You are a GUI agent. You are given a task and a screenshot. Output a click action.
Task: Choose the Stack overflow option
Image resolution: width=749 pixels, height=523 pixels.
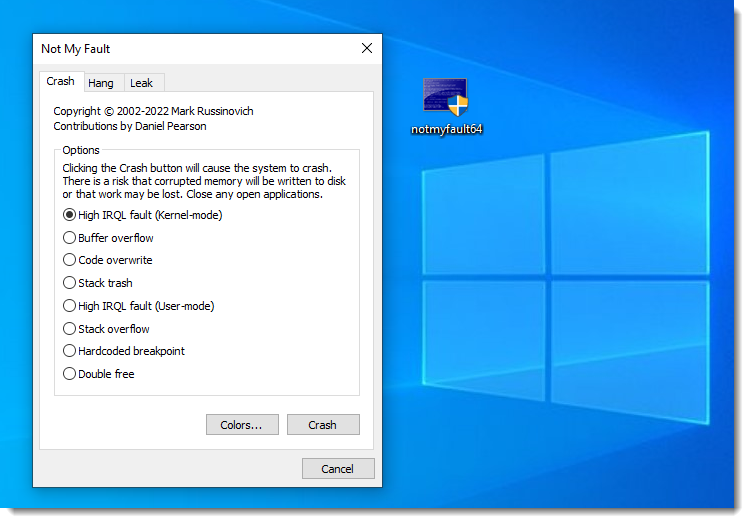click(x=70, y=329)
